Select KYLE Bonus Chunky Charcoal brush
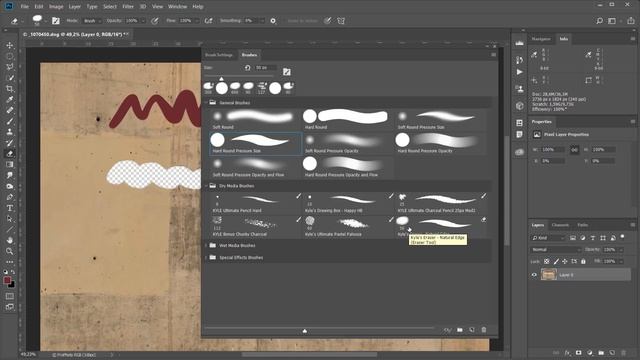 pyautogui.click(x=256, y=227)
